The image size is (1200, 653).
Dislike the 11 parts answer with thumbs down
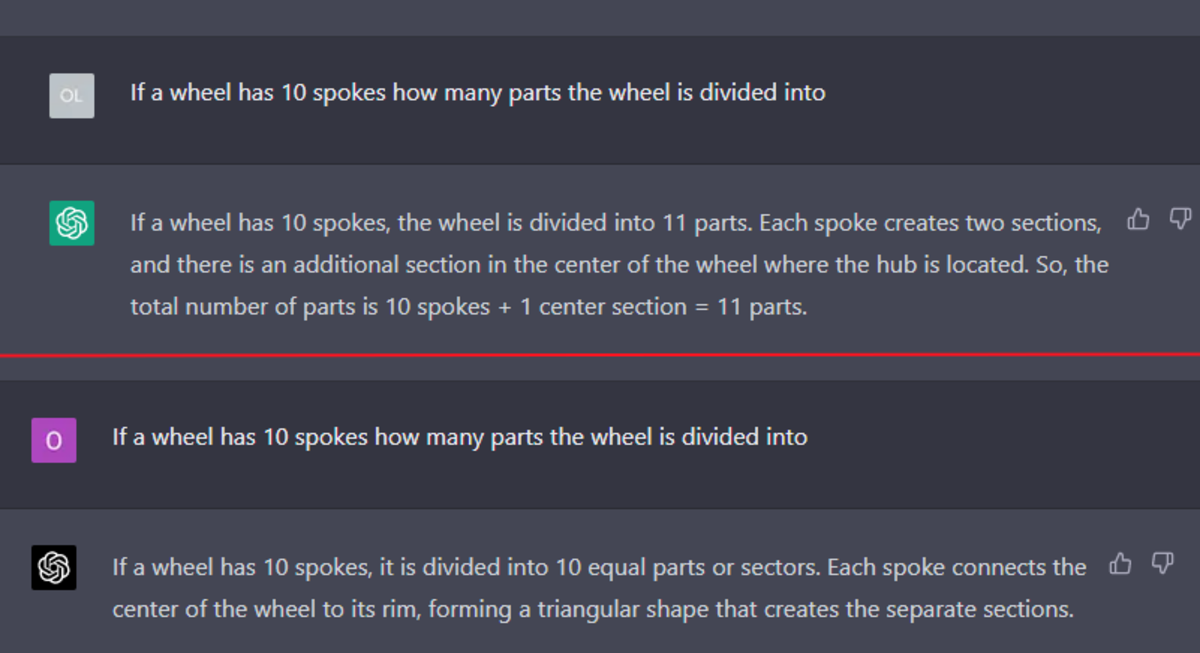1180,219
